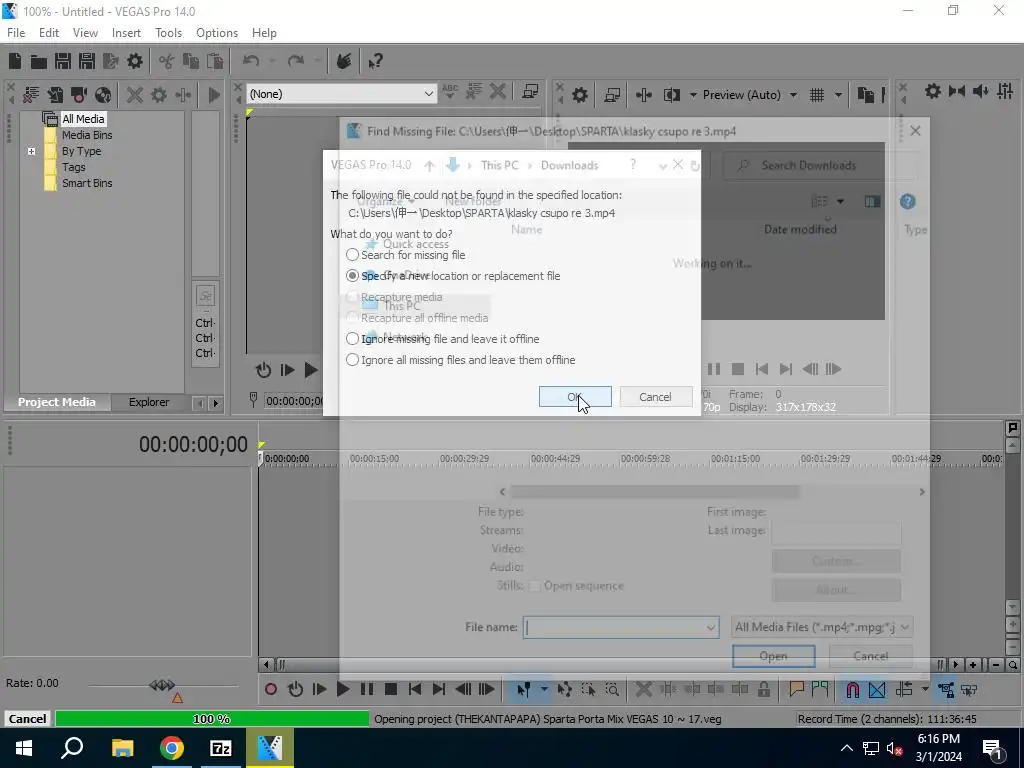The width and height of the screenshot is (1024, 768).
Task: Open the Options menu
Action: coord(217,33)
